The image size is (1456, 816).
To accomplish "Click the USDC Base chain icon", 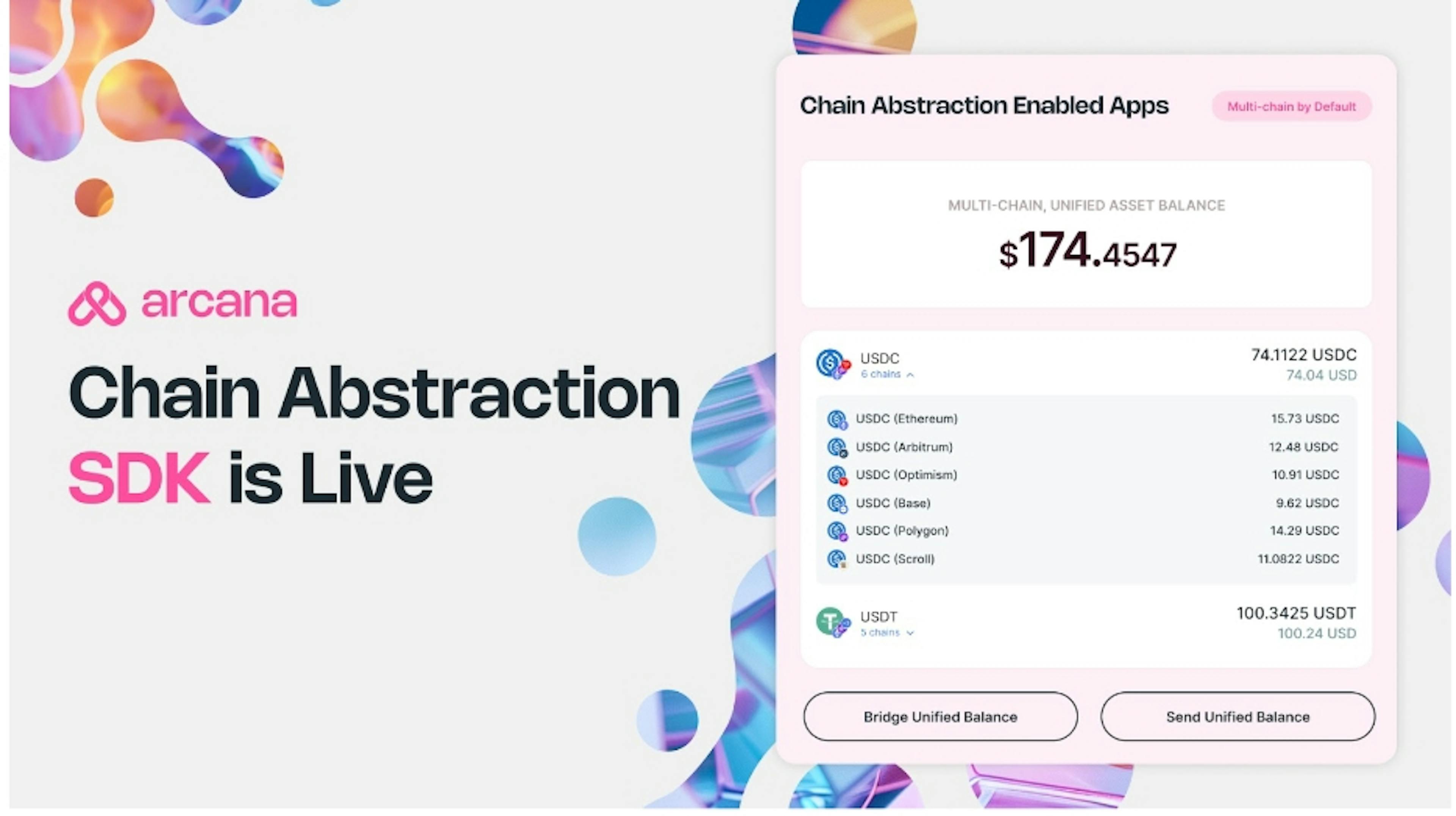I will pos(836,502).
